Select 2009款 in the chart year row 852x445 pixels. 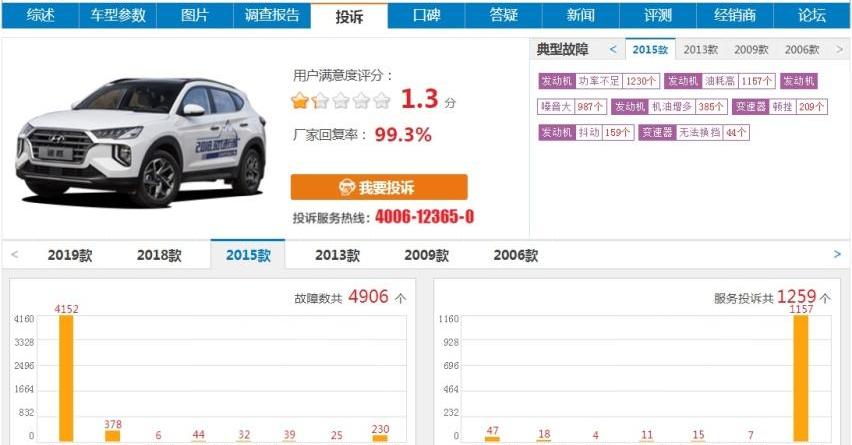427,255
